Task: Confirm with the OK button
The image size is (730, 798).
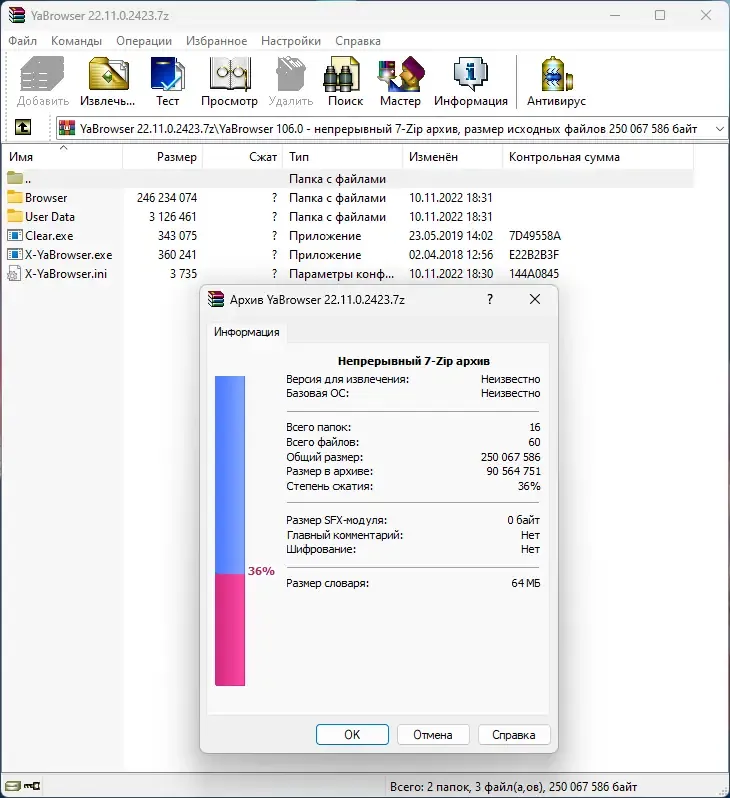Action: [352, 734]
